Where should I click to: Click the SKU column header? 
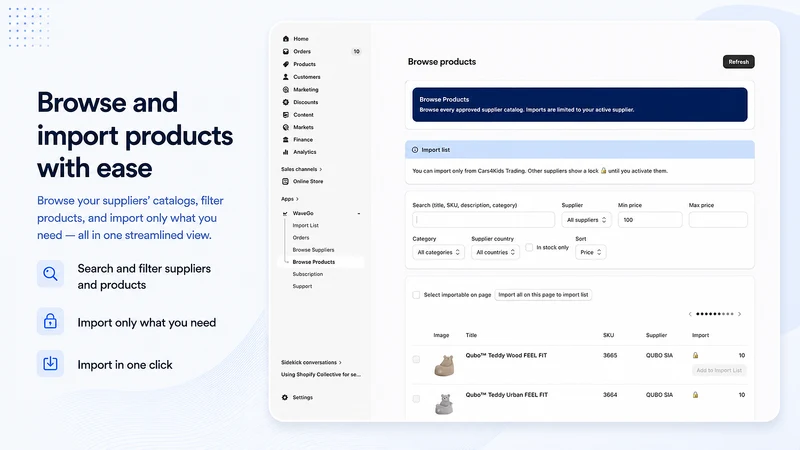(x=608, y=335)
